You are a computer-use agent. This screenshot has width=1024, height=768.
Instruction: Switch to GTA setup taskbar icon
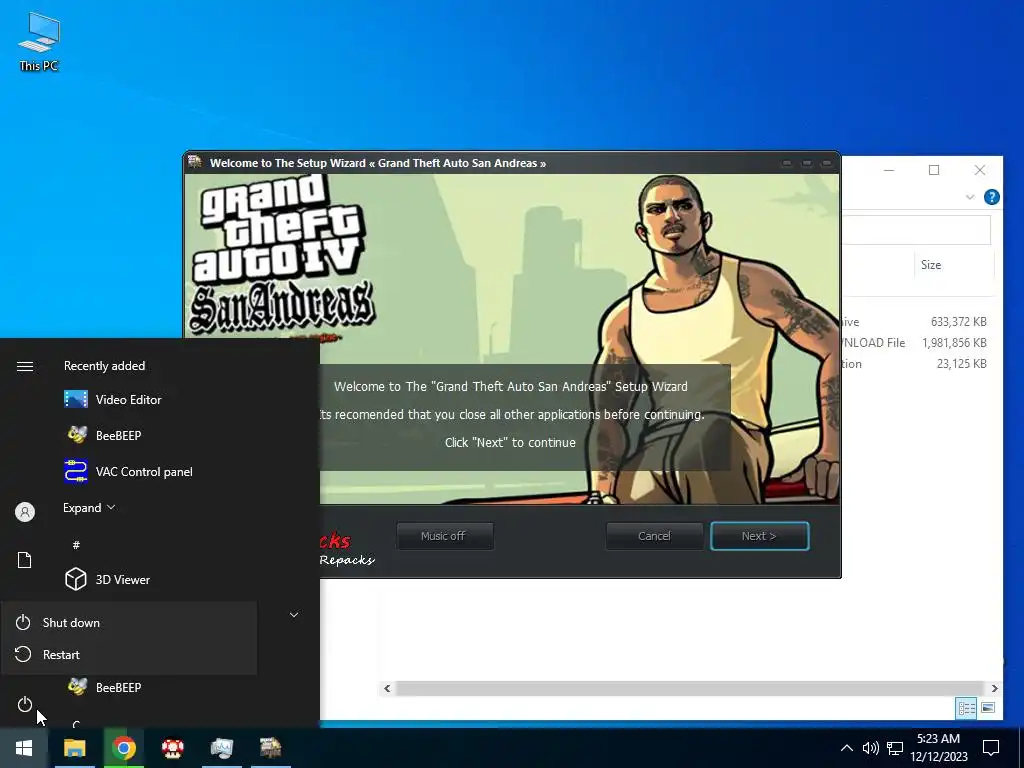point(270,748)
